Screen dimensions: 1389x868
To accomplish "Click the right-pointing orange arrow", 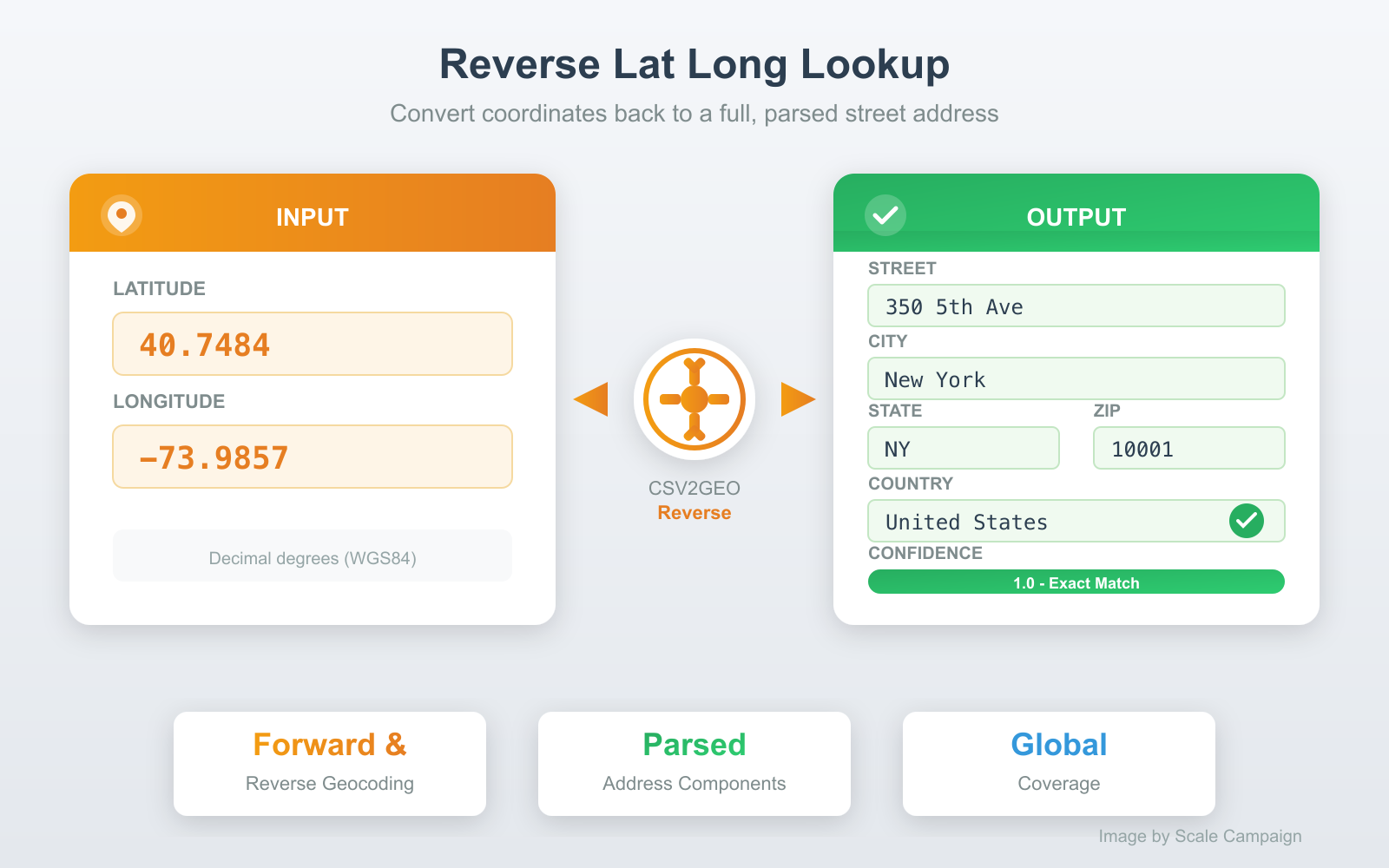I will pyautogui.click(x=798, y=399).
